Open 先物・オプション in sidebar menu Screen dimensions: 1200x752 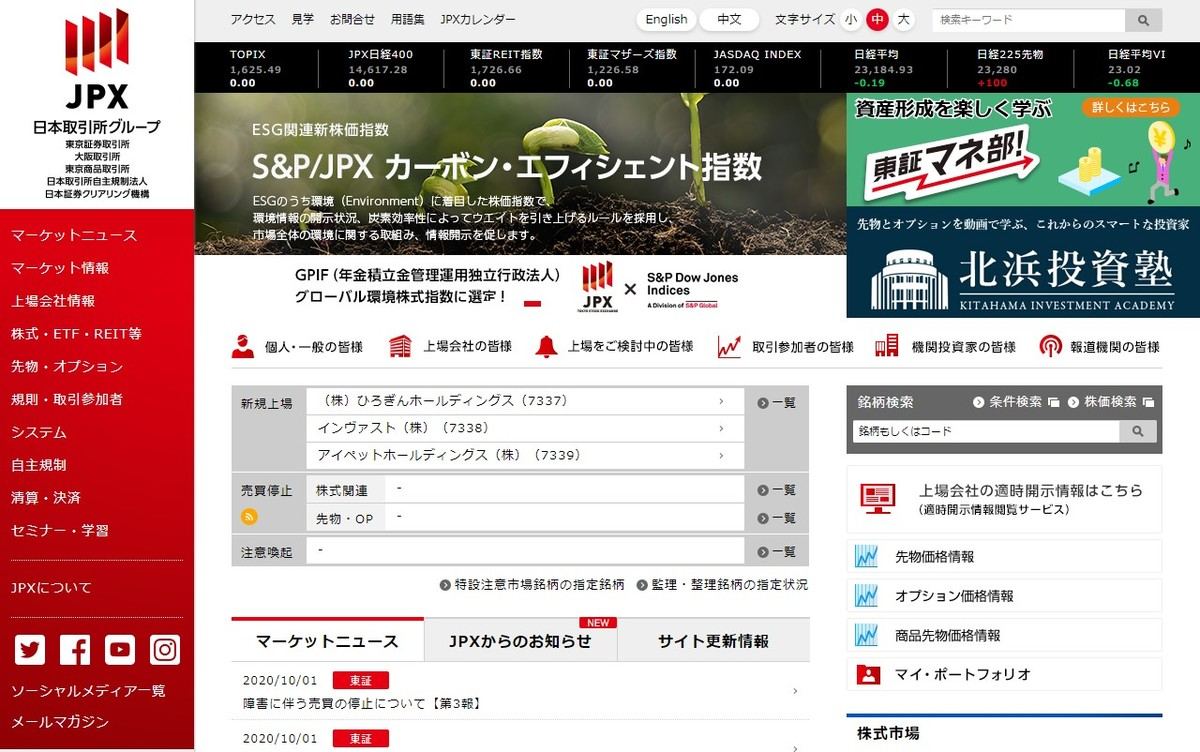point(67,366)
